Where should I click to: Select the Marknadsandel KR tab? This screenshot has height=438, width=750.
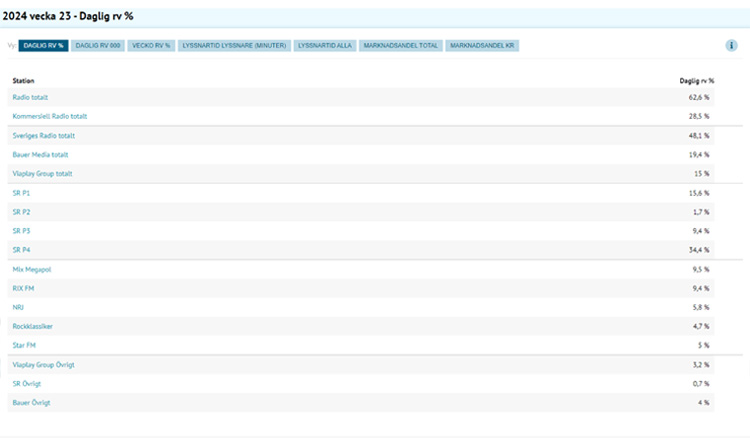(482, 46)
